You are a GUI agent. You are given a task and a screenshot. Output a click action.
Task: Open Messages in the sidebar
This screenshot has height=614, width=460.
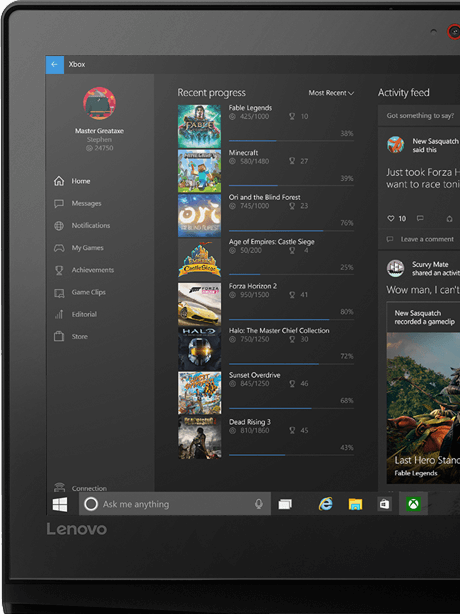tap(78, 203)
